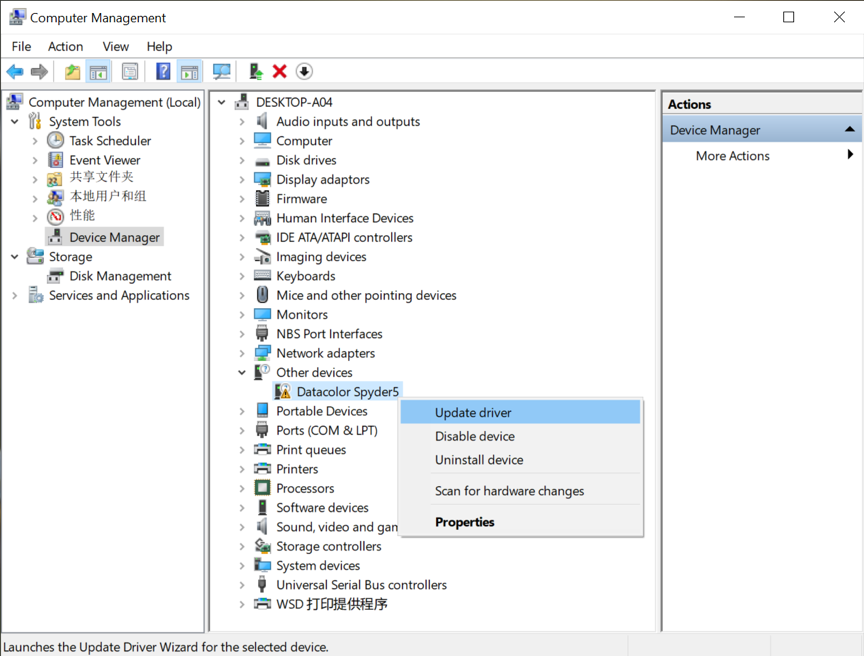Click the Firmware chip icon
This screenshot has height=656, width=864.
pyautogui.click(x=262, y=198)
